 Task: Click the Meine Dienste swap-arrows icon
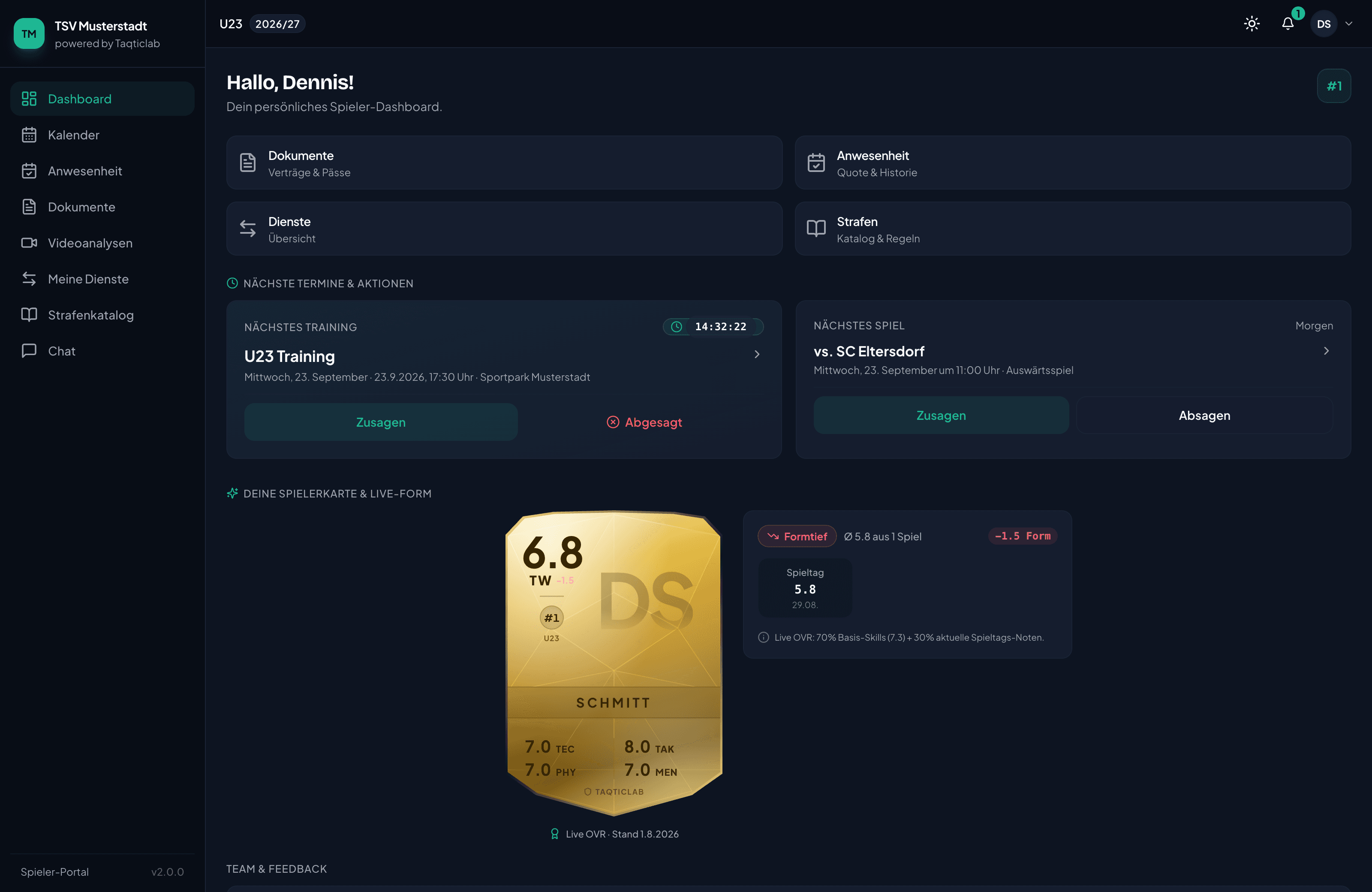click(x=29, y=279)
